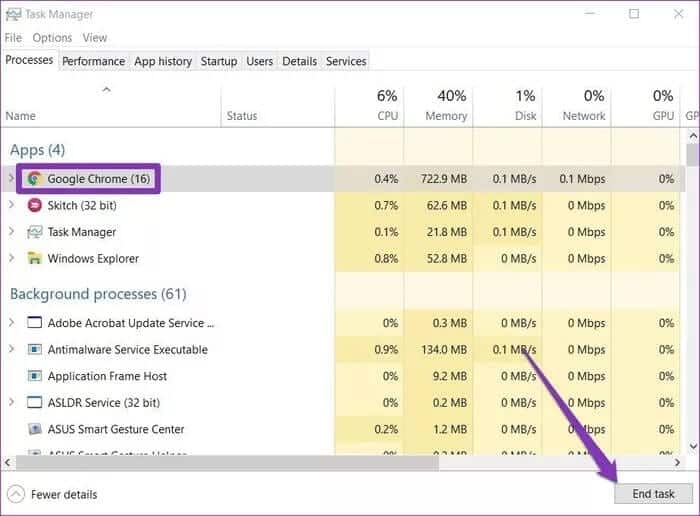Click Antimalware's 0.9% CPU value
The height and width of the screenshot is (516, 700).
tap(386, 349)
